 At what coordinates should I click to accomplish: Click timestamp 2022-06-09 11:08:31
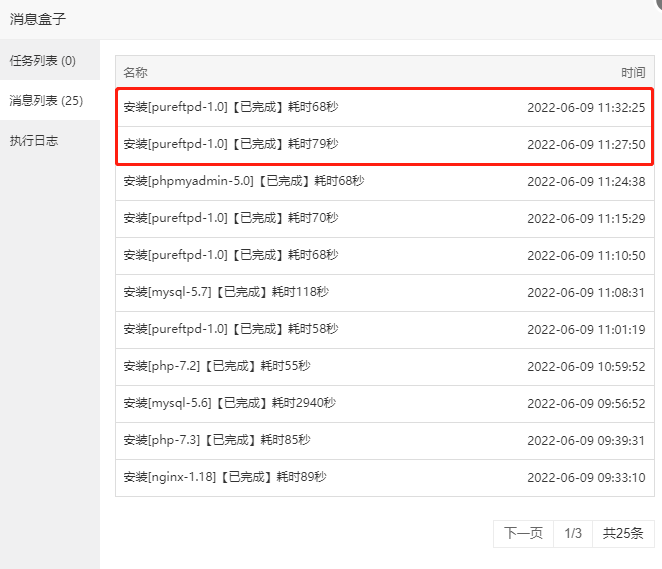586,293
